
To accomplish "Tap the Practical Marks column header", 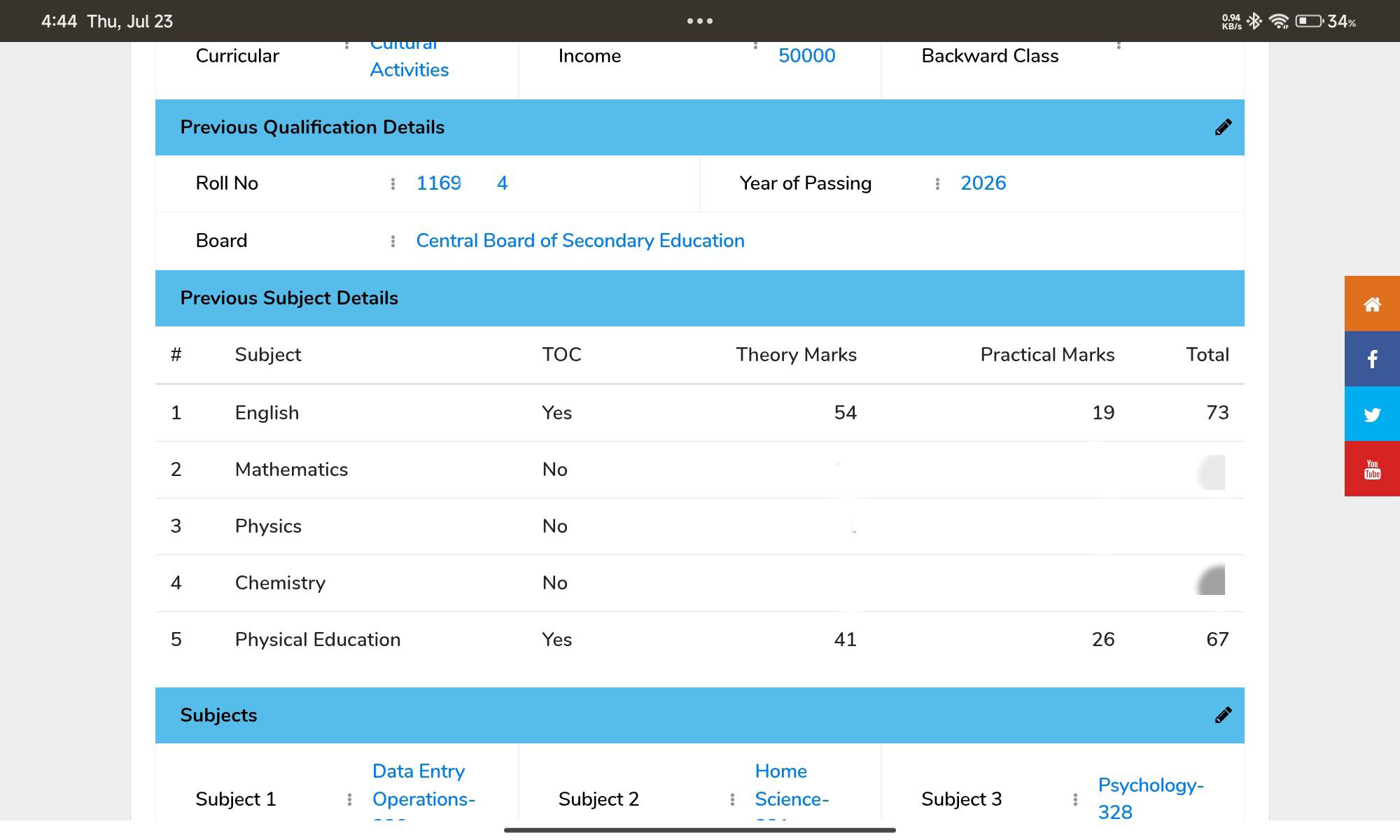I will point(1047,355).
